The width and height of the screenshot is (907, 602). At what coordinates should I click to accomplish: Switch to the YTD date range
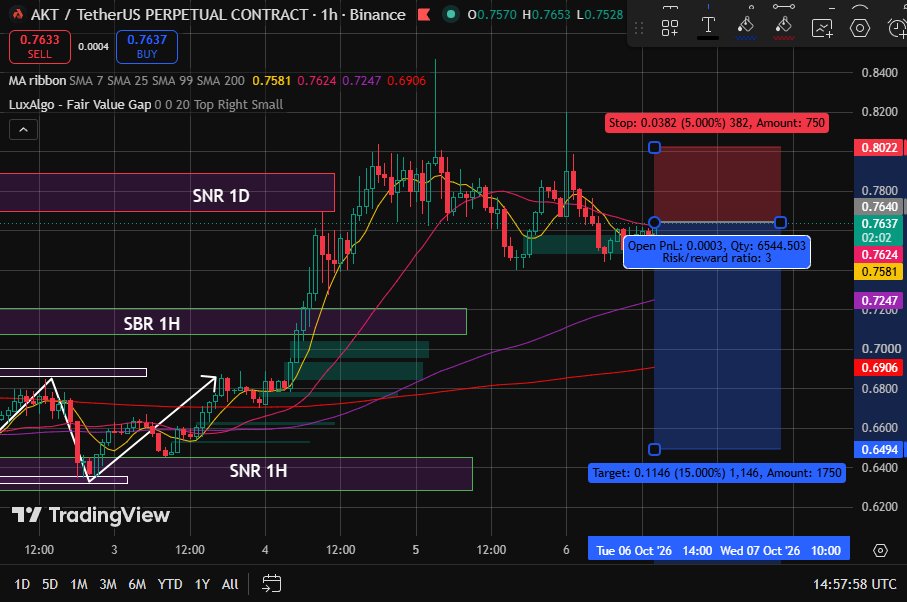pos(170,584)
